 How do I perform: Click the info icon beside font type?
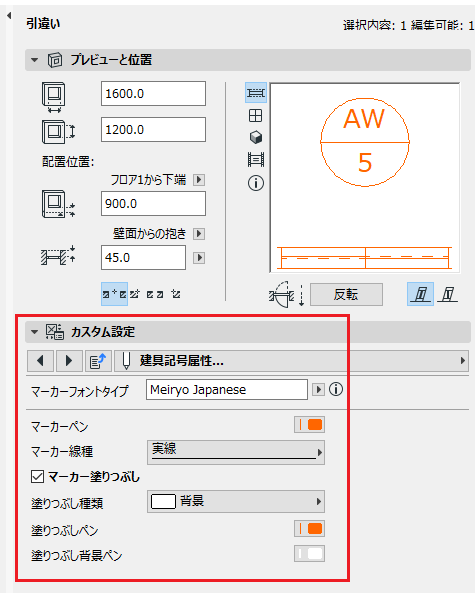coord(336,390)
